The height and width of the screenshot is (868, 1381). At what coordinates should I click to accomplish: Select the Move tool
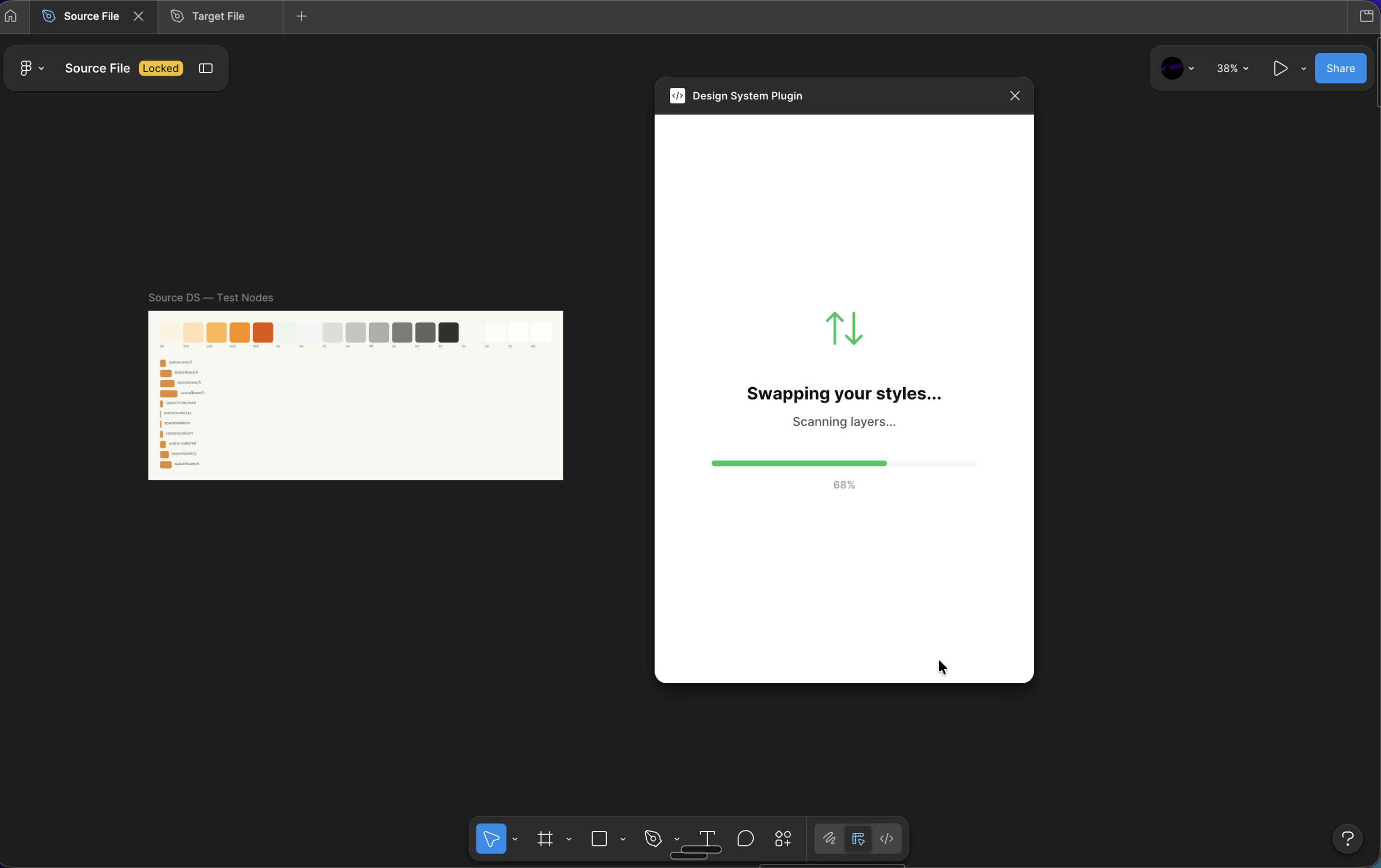click(491, 839)
